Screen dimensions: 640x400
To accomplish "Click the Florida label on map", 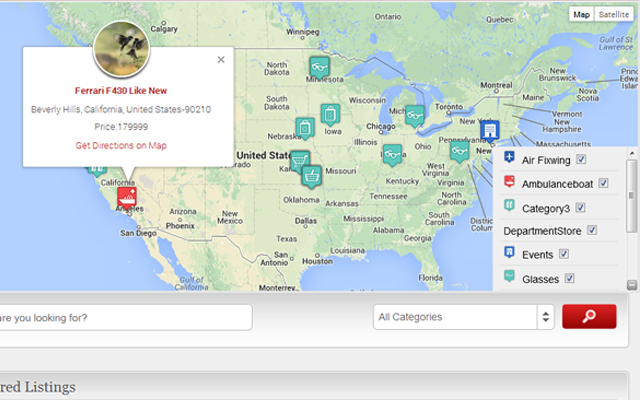I will pos(430,278).
